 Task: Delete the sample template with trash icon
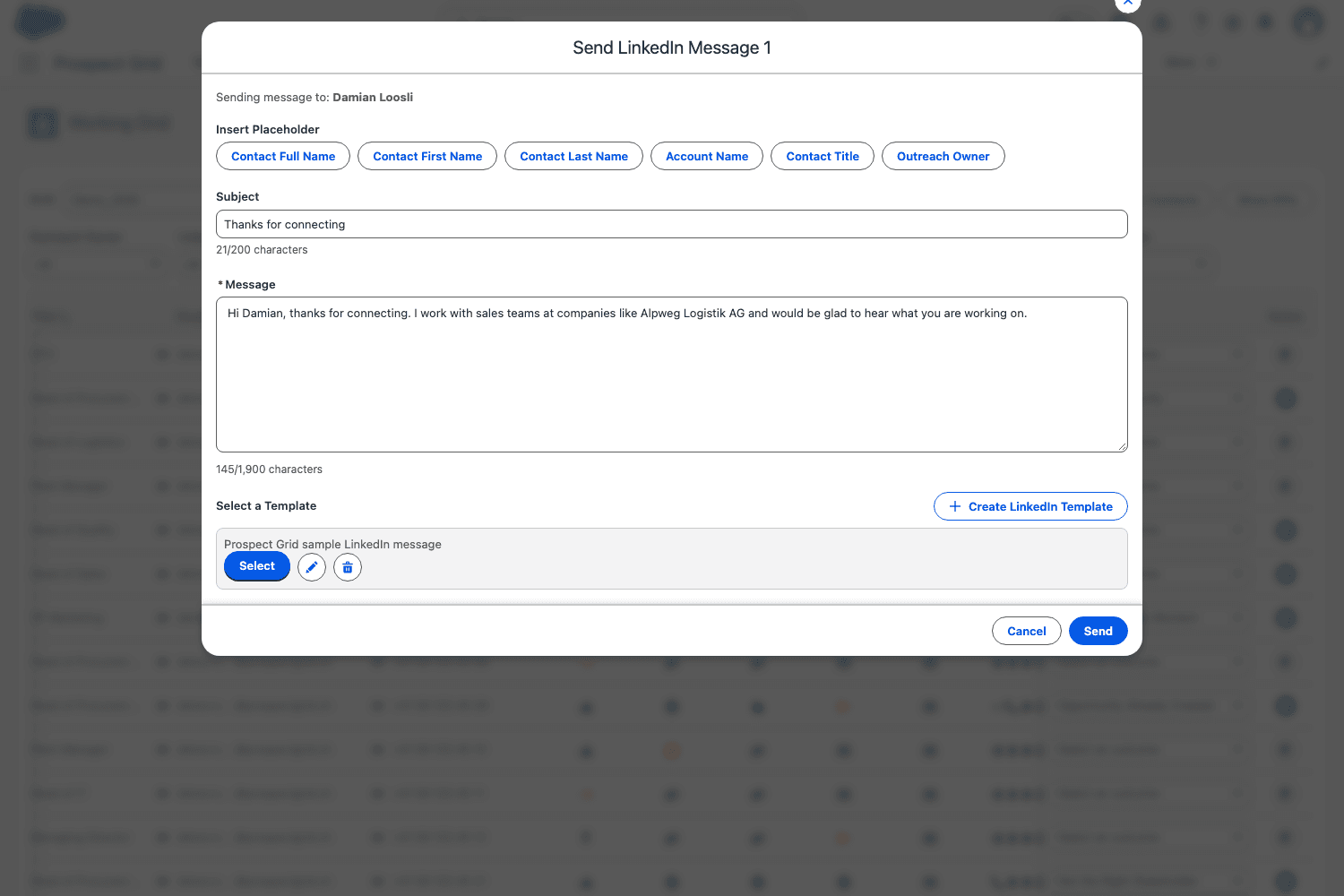[x=348, y=567]
